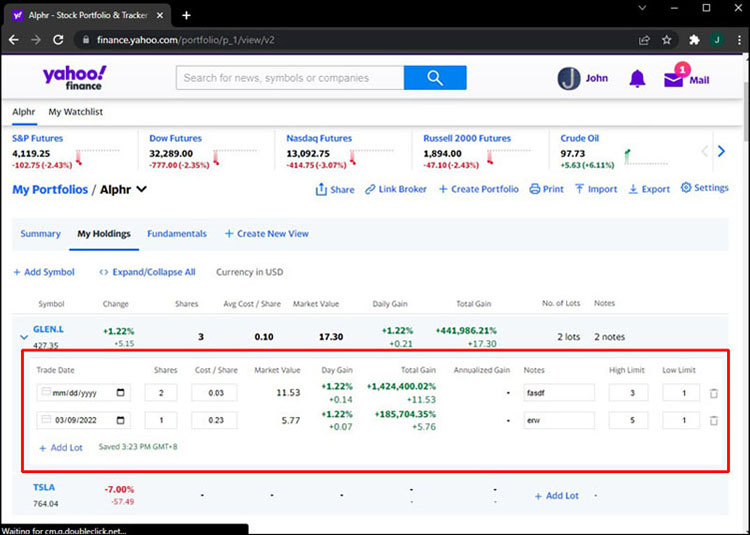Delete the first lot with trash icon
This screenshot has height=535, width=750.
tap(713, 394)
